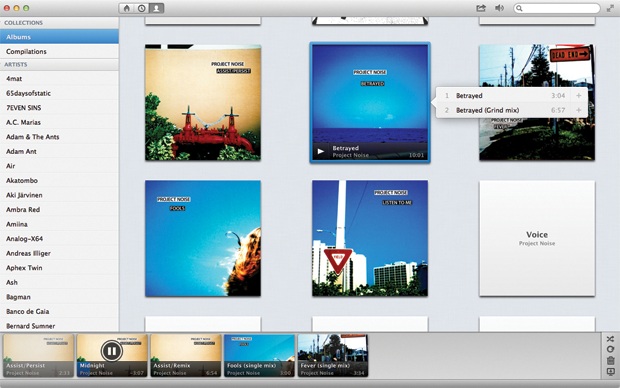The height and width of the screenshot is (388, 620).
Task: Add Betrayed (Grind mix) to queue
Action: 578,110
